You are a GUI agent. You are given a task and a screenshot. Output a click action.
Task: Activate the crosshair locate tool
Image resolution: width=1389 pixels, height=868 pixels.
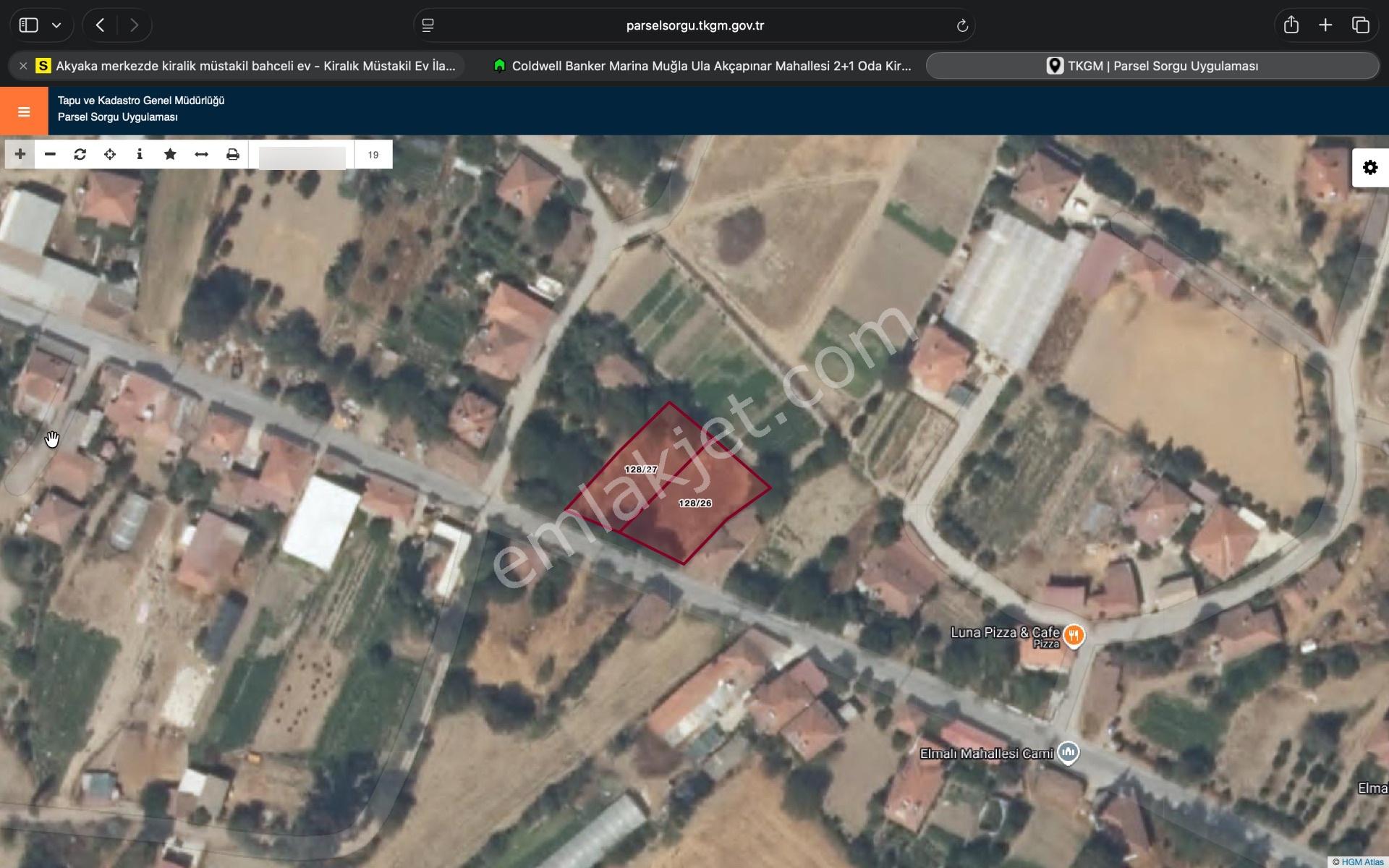coord(110,154)
